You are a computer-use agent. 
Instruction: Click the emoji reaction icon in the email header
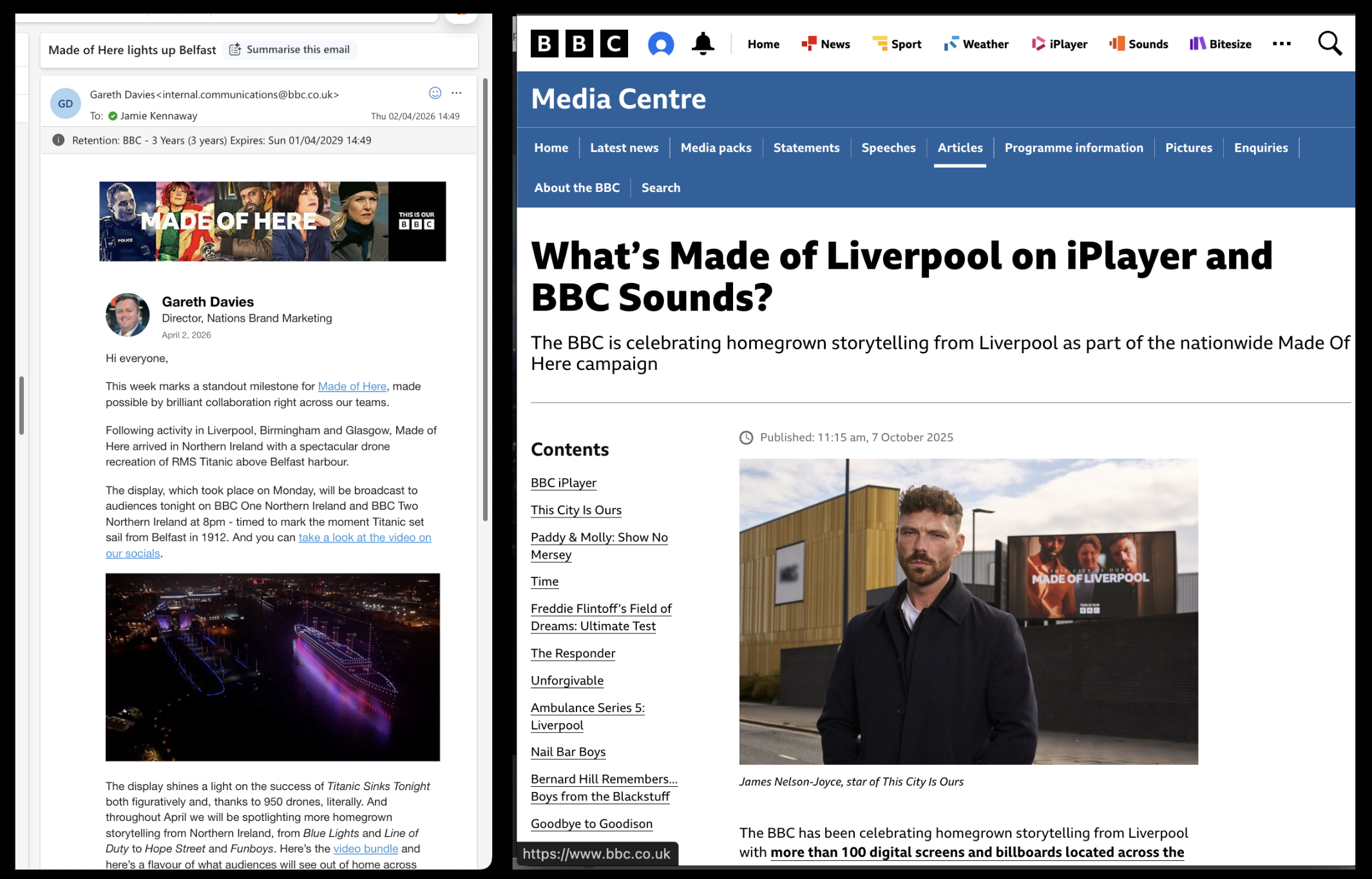coord(435,93)
